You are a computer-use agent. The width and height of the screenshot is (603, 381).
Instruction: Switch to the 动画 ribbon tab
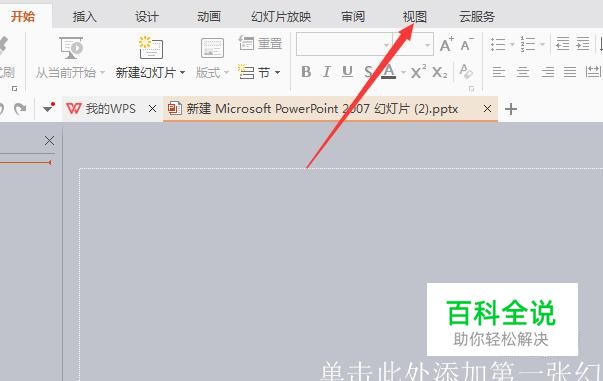pos(208,17)
